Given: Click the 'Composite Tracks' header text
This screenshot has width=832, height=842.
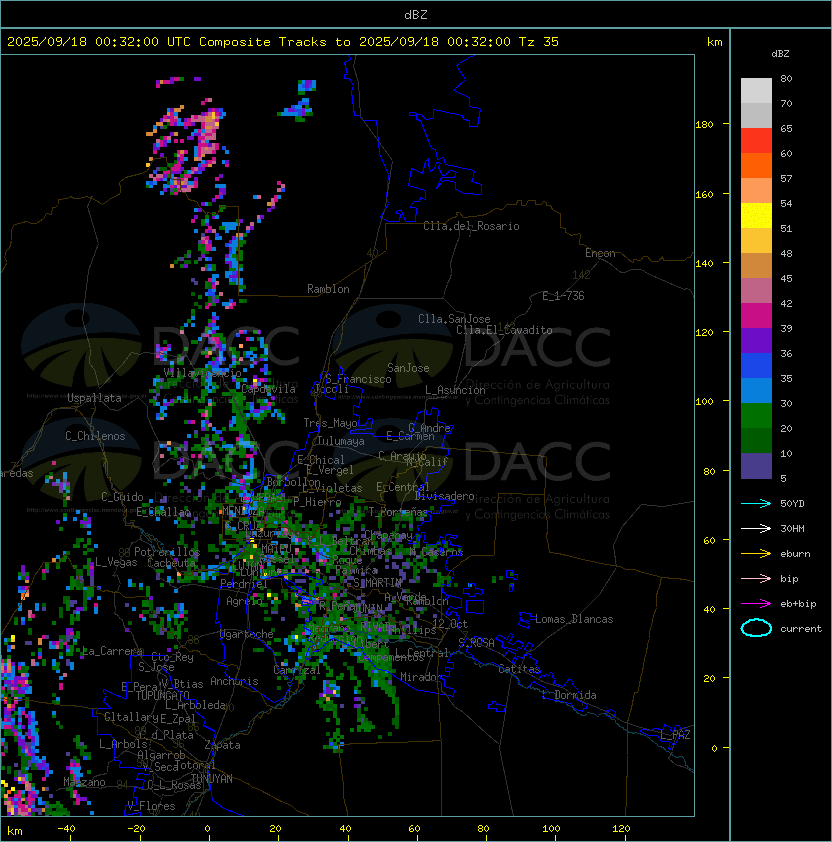Looking at the screenshot, I should point(262,41).
